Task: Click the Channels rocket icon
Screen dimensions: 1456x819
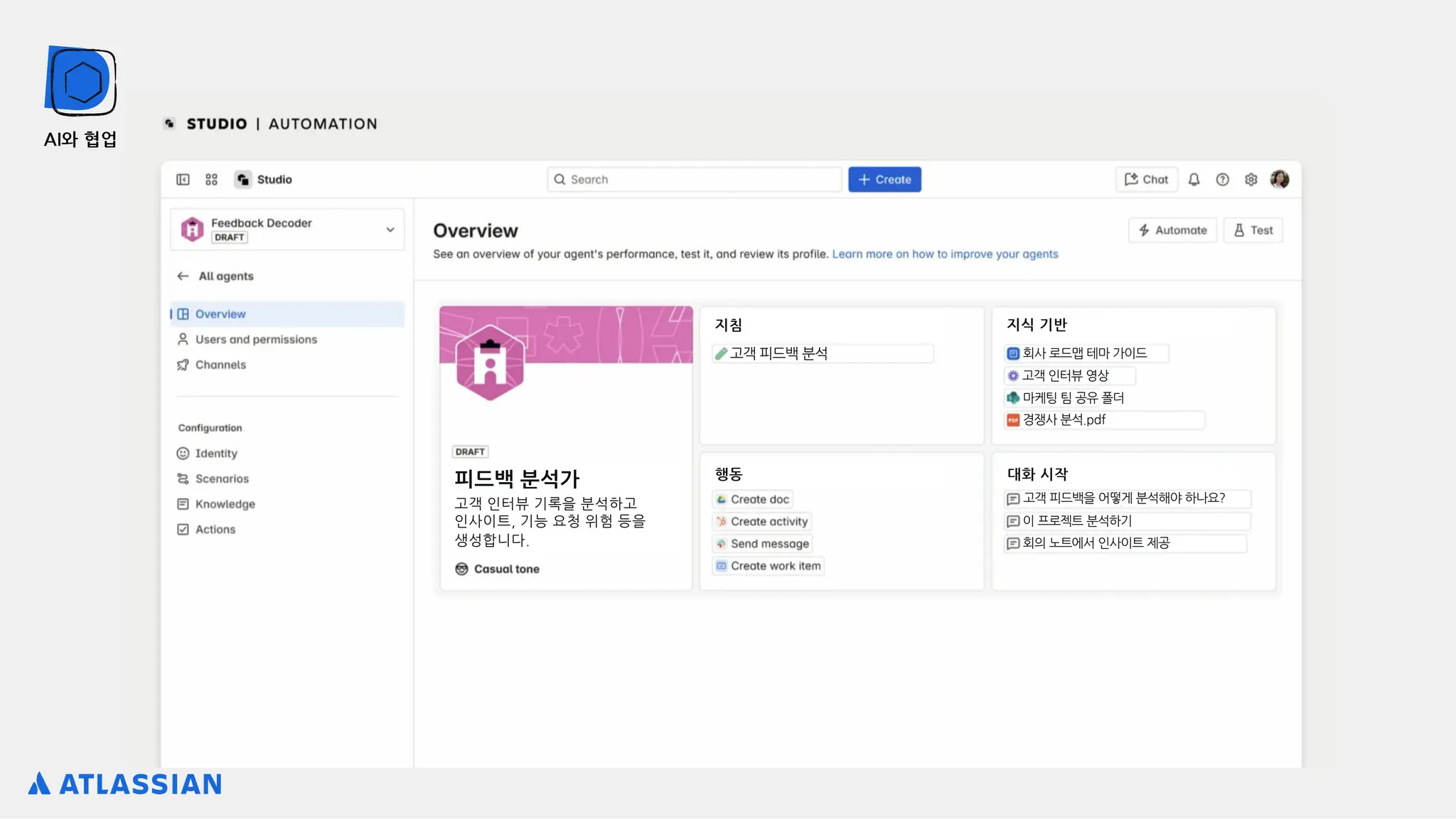Action: pos(183,365)
